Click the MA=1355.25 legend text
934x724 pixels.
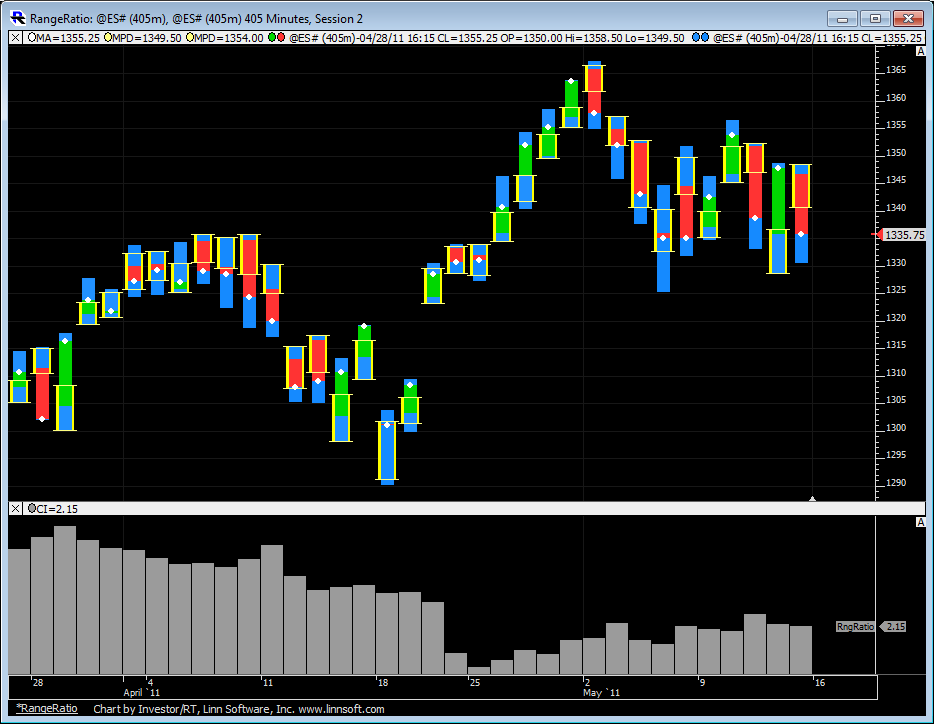67,38
